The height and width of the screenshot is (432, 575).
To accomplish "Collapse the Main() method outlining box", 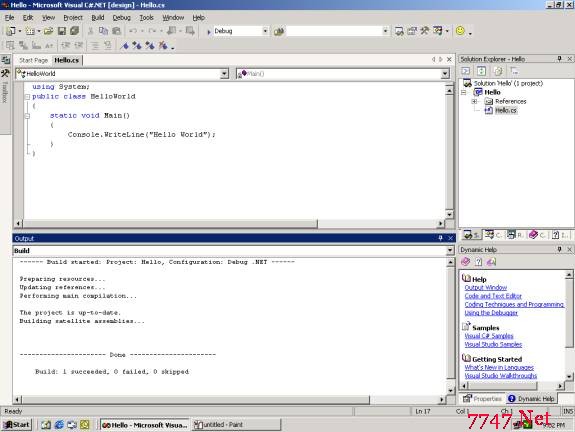I will 27,116.
